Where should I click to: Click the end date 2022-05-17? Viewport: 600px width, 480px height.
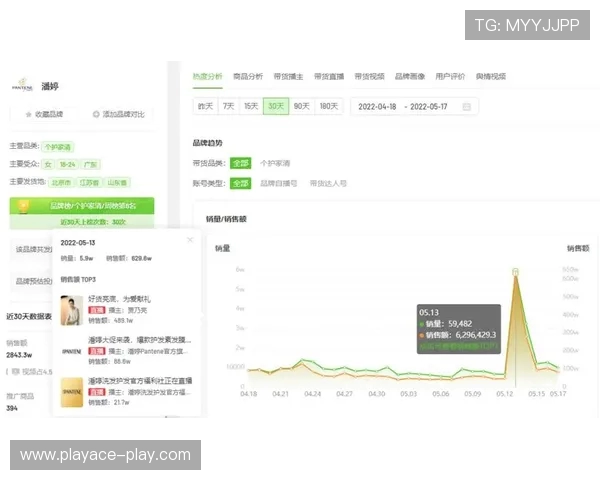pyautogui.click(x=429, y=107)
